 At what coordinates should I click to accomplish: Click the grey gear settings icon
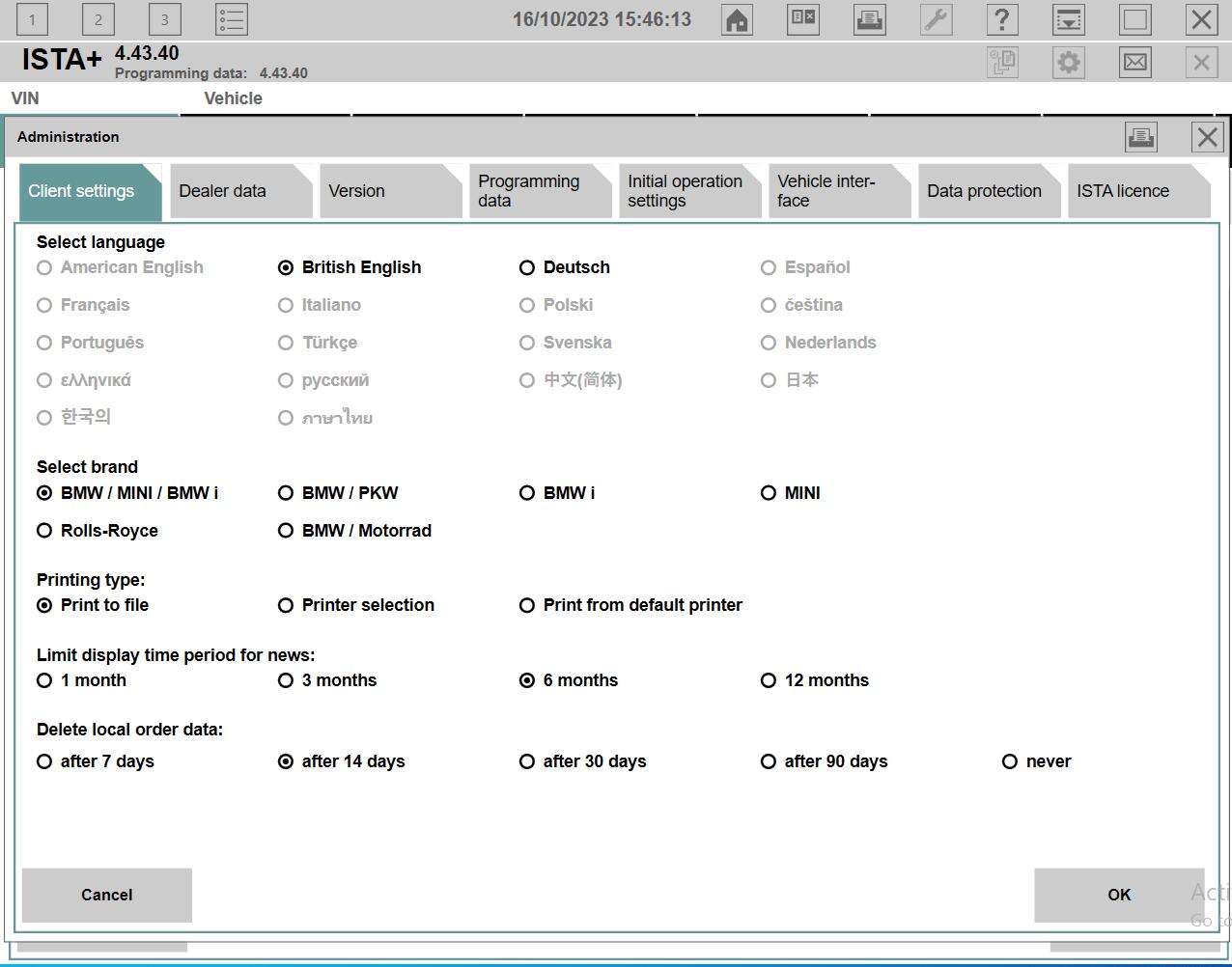coord(1069,63)
